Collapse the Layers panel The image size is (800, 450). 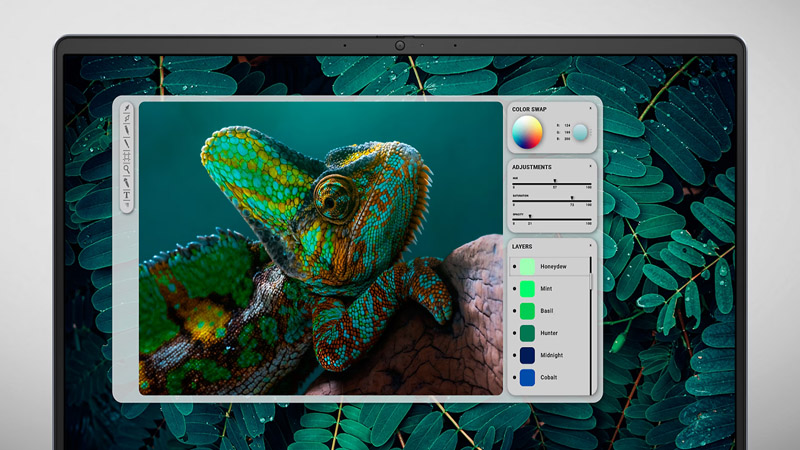click(x=590, y=245)
